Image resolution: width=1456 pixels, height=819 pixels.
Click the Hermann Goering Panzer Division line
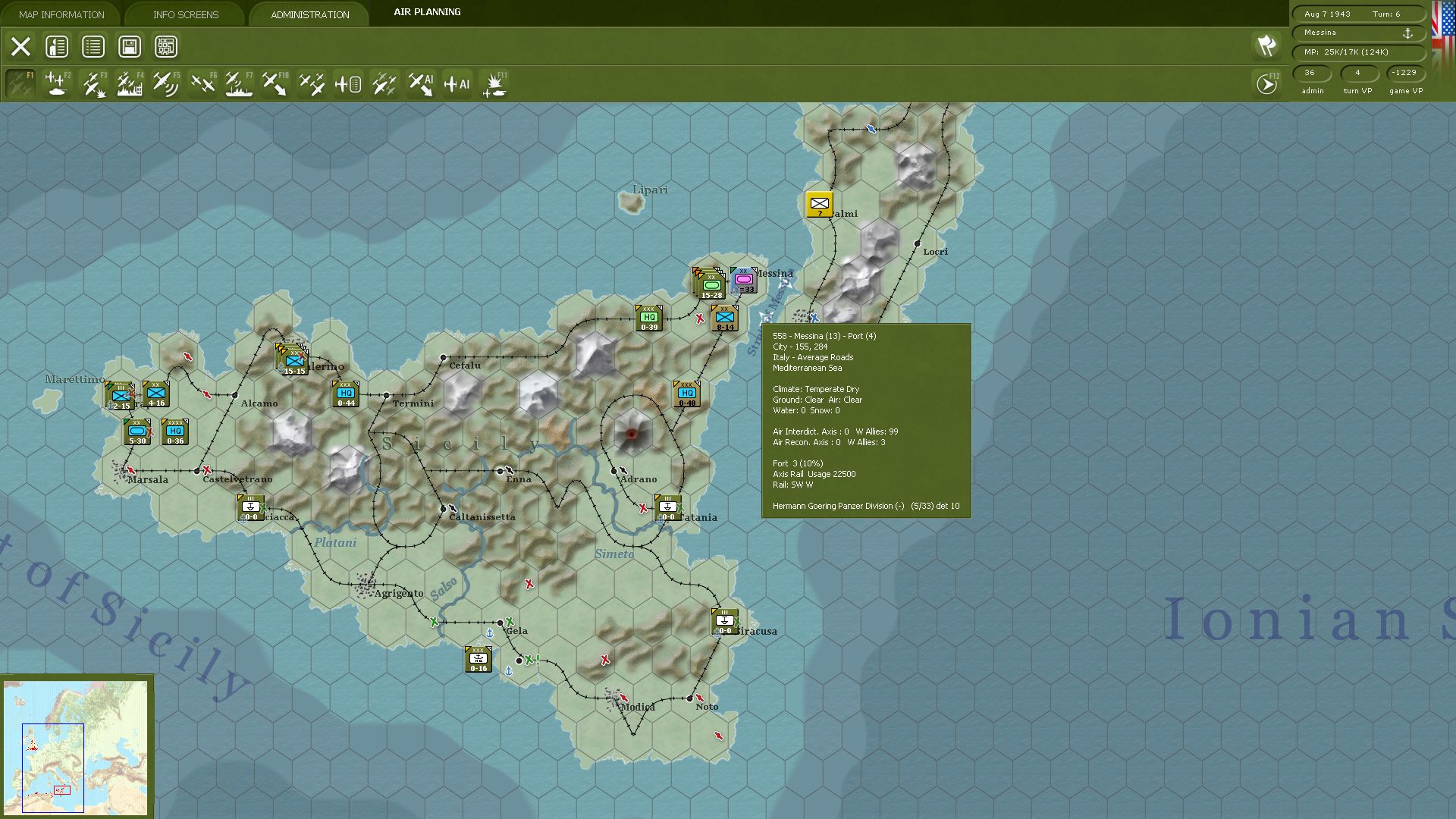(x=865, y=506)
